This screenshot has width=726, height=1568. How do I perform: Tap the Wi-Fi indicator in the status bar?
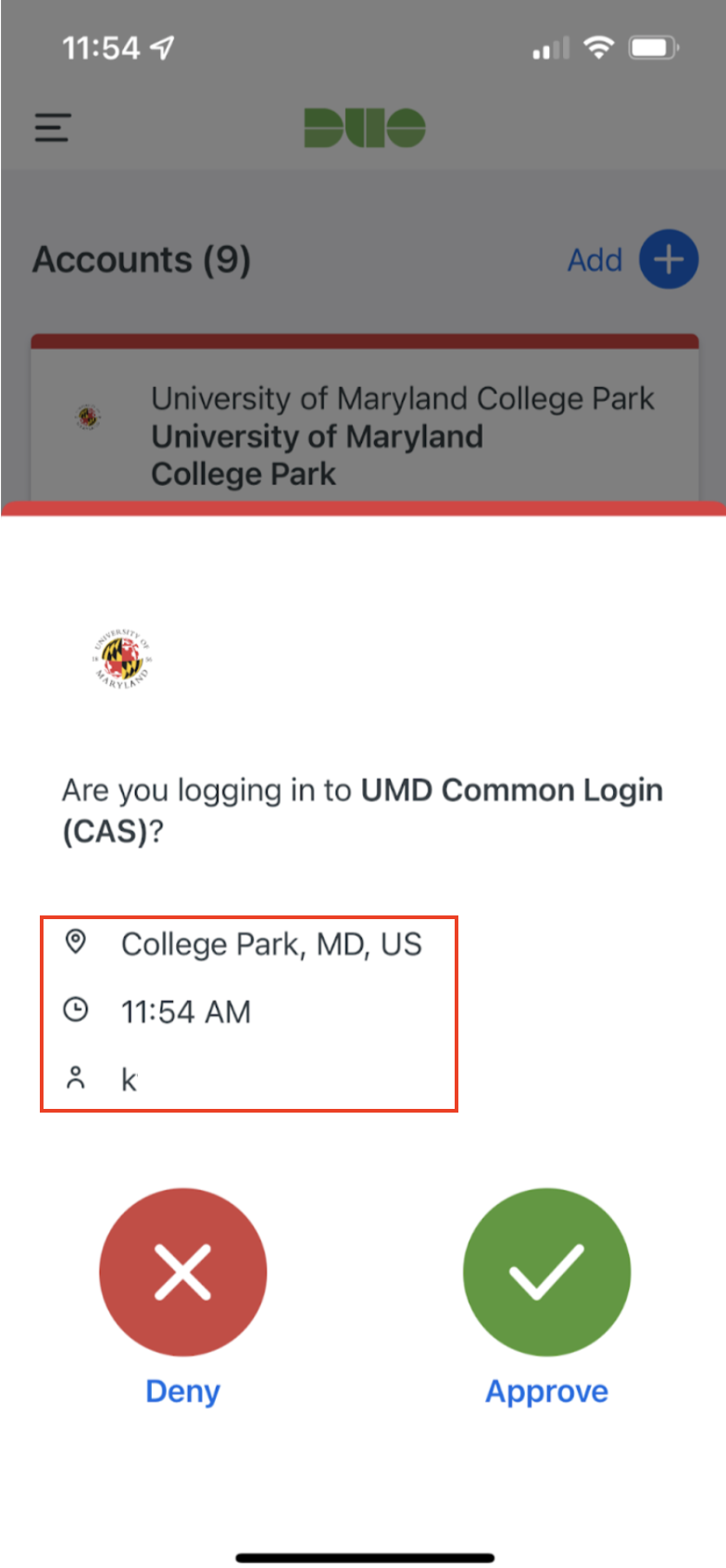[598, 47]
